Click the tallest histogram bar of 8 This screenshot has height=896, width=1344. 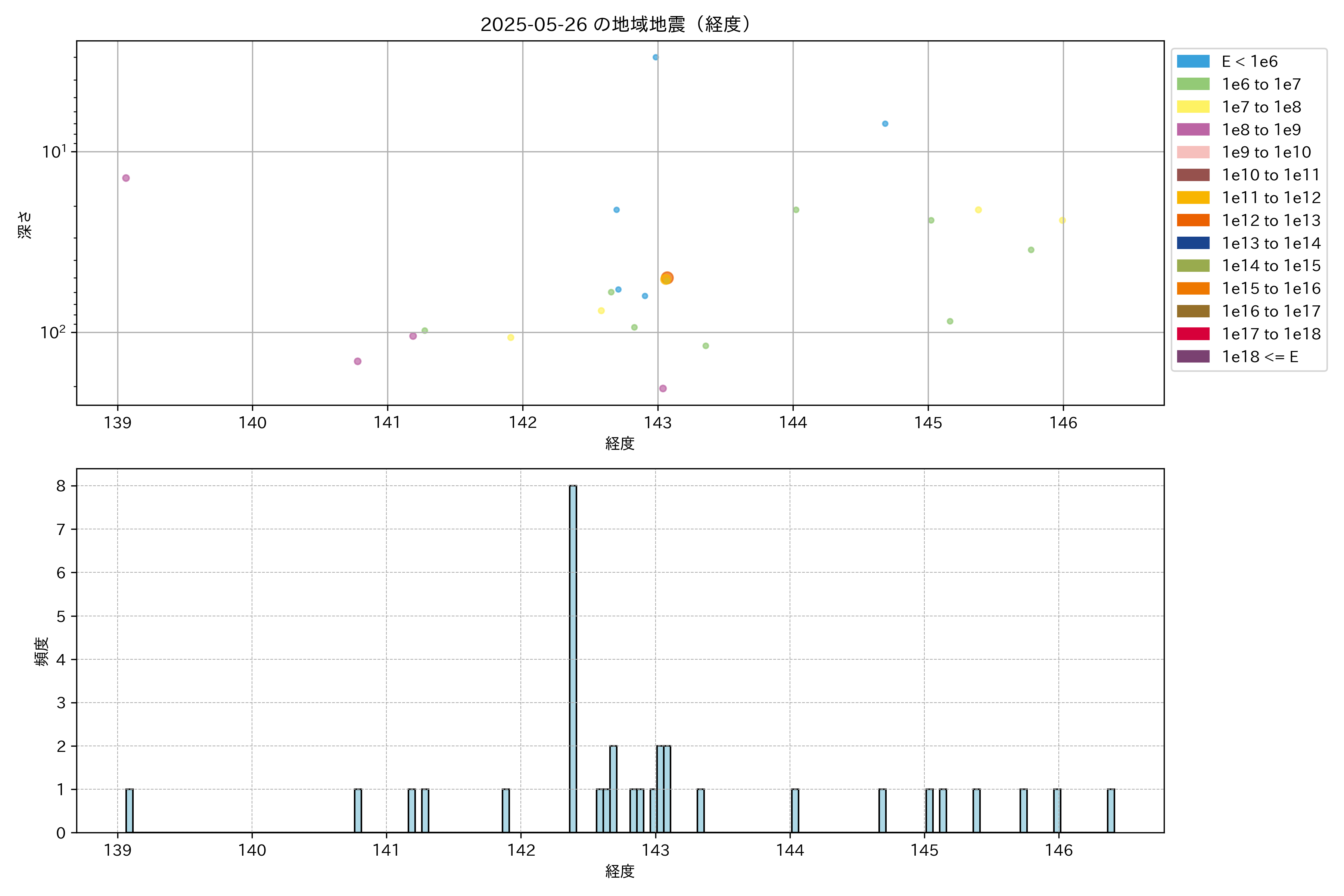coord(573,657)
